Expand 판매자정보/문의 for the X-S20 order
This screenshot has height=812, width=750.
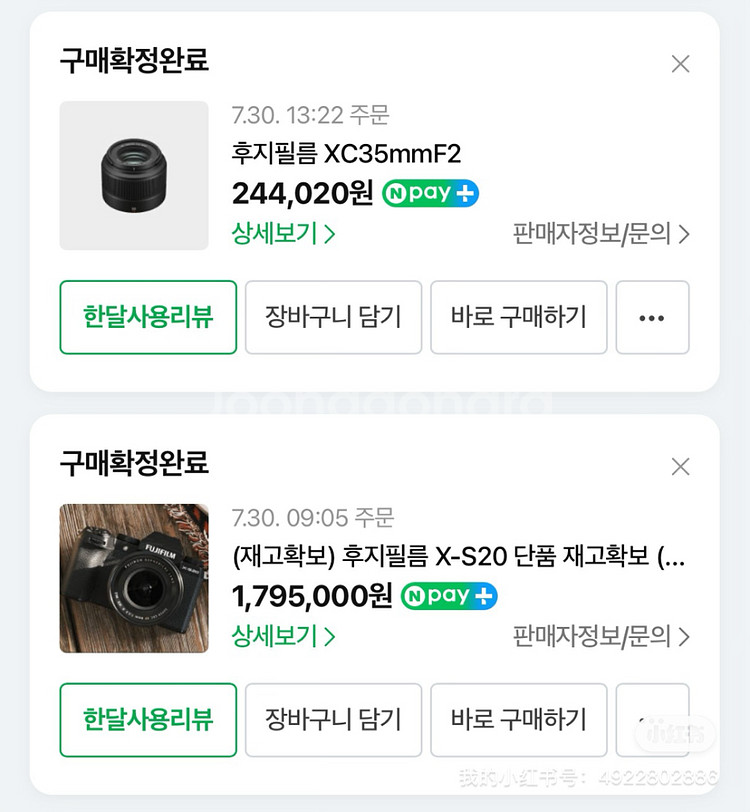601,636
